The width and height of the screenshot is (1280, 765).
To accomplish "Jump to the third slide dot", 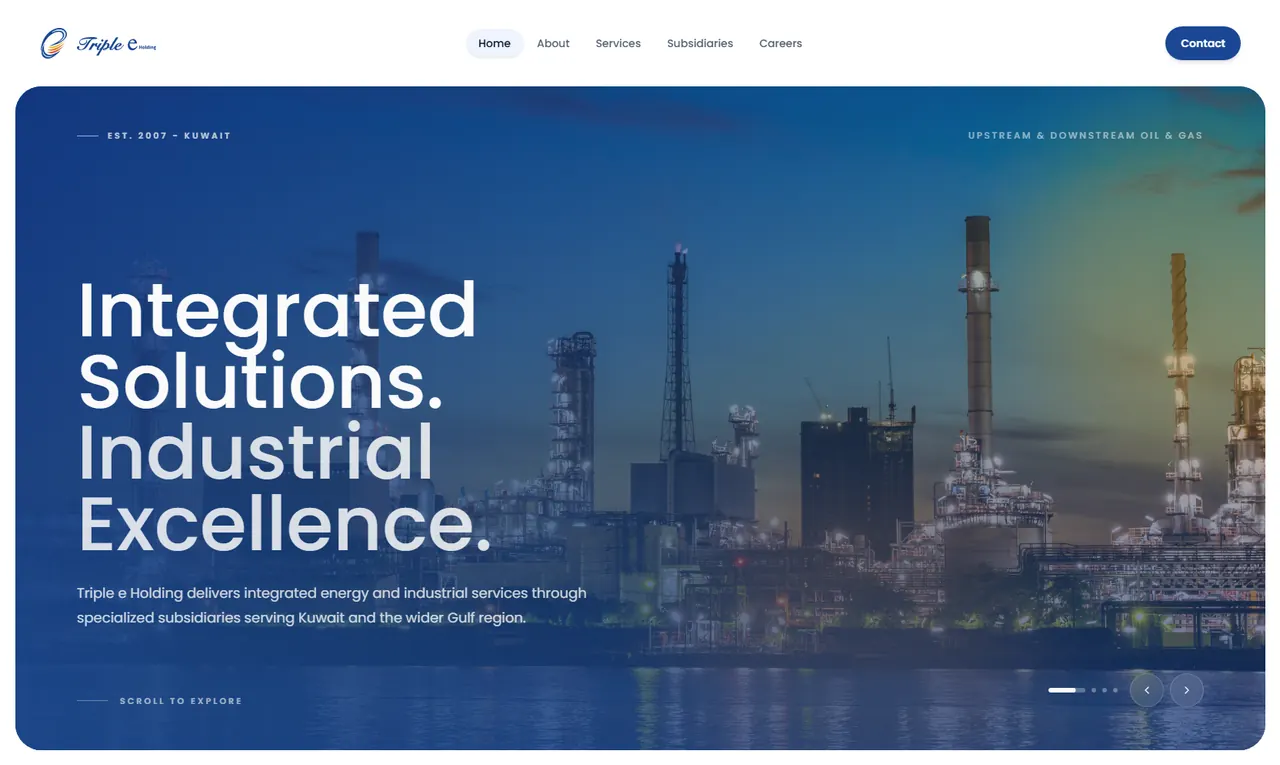I will (1105, 690).
